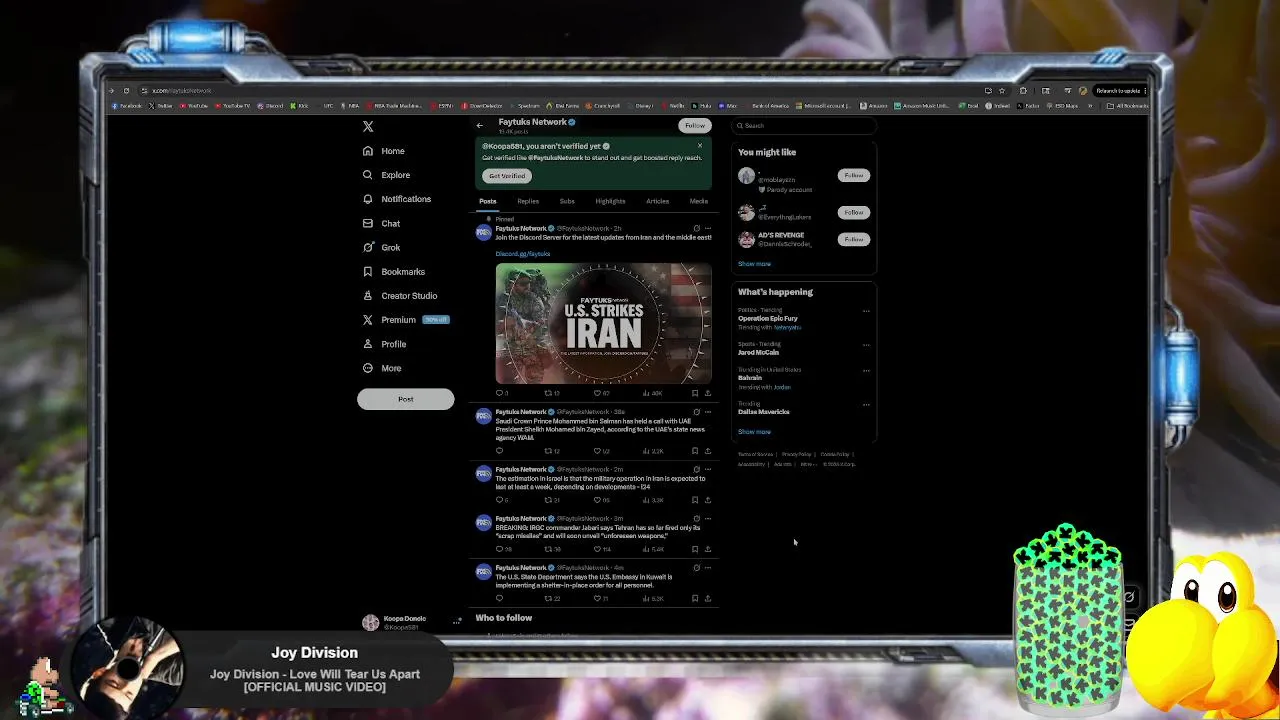Viewport: 1280px width, 720px height.
Task: Open Explore in the sidebar
Action: click(x=386, y=175)
